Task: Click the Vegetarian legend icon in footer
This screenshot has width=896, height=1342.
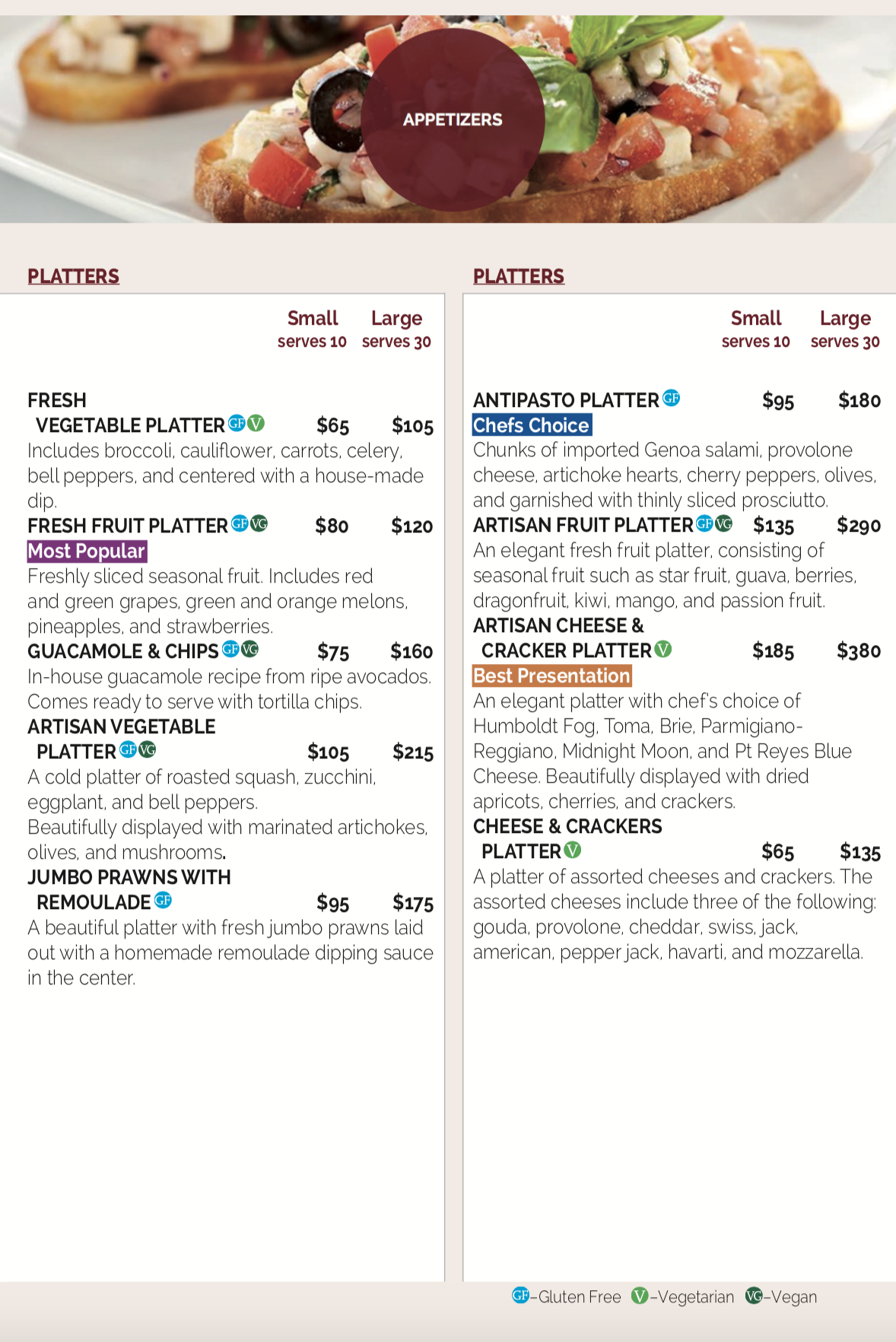Action: [x=640, y=1296]
